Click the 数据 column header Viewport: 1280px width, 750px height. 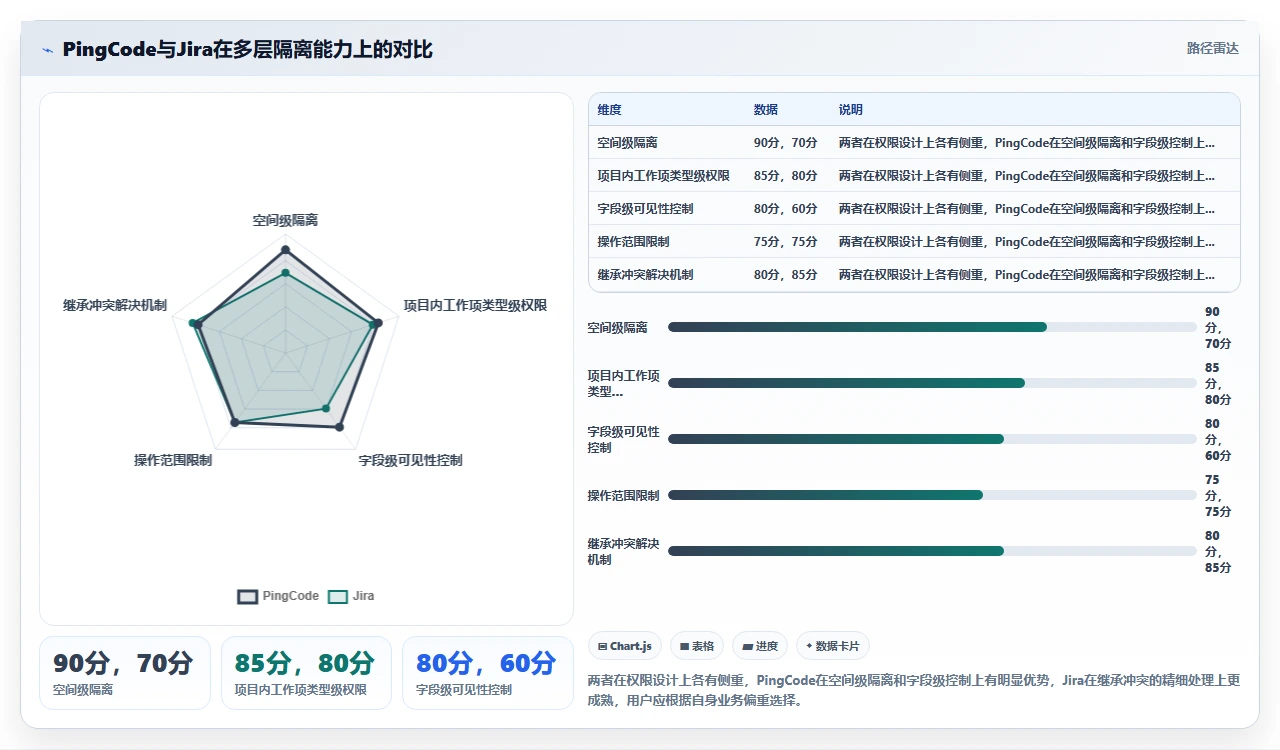click(x=765, y=110)
